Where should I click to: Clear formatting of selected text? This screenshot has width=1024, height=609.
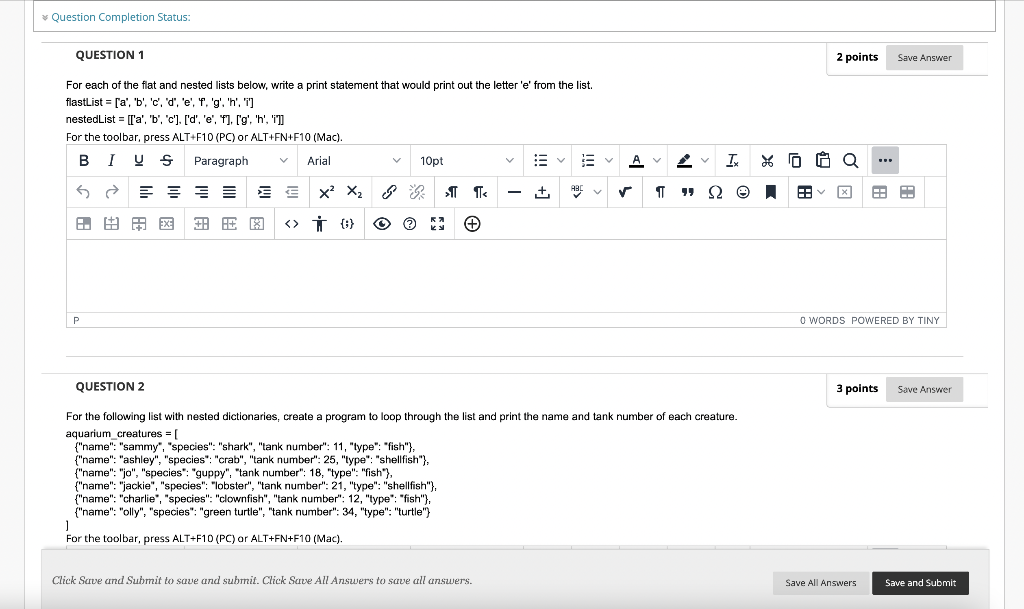click(733, 161)
